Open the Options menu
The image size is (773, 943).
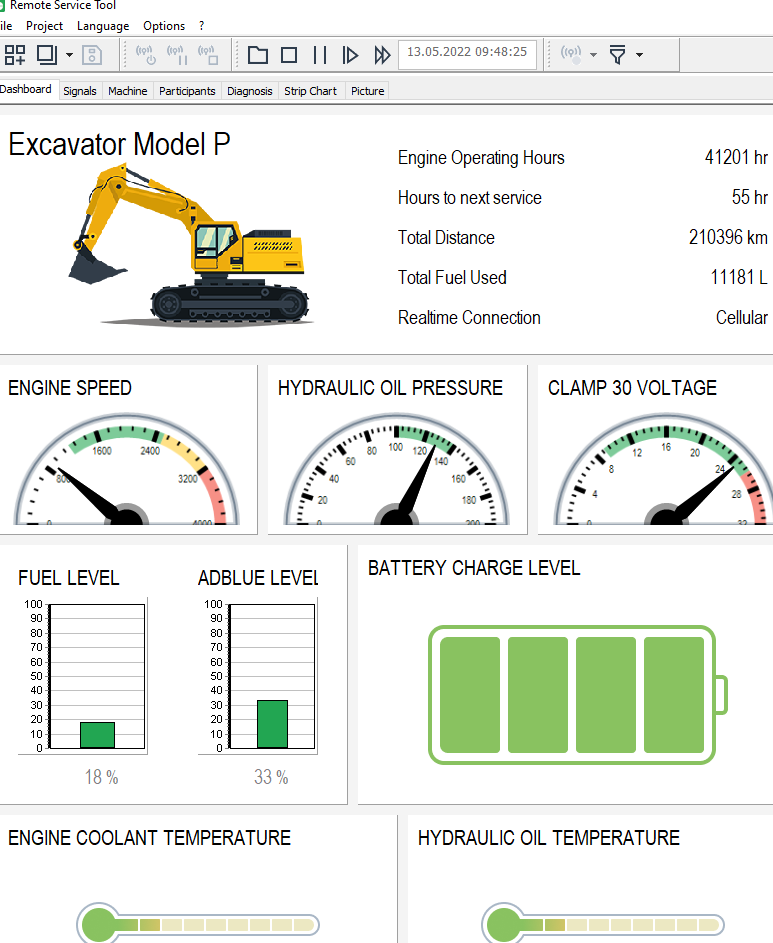(164, 26)
